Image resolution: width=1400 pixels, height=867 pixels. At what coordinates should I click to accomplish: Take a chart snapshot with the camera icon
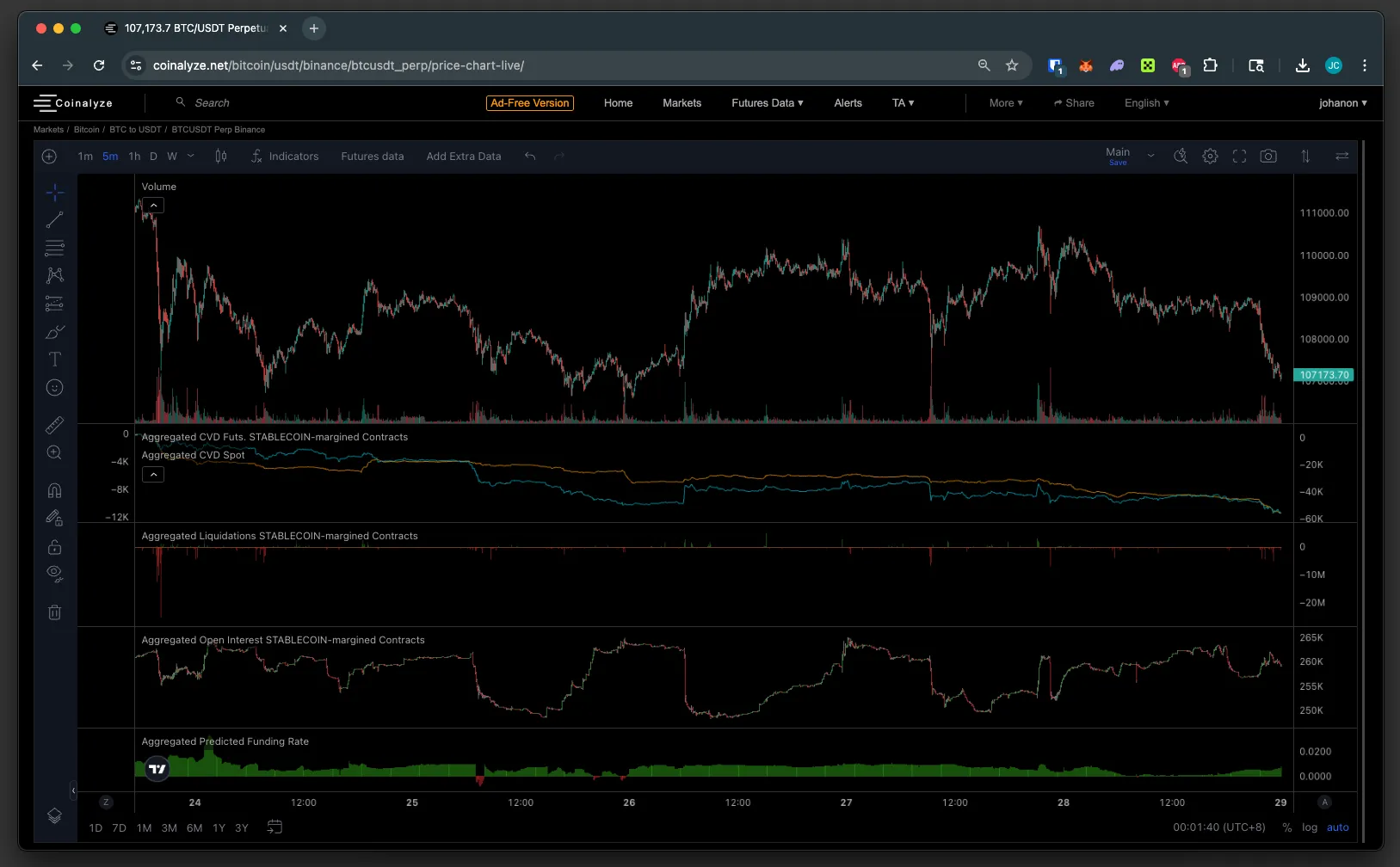tap(1267, 156)
